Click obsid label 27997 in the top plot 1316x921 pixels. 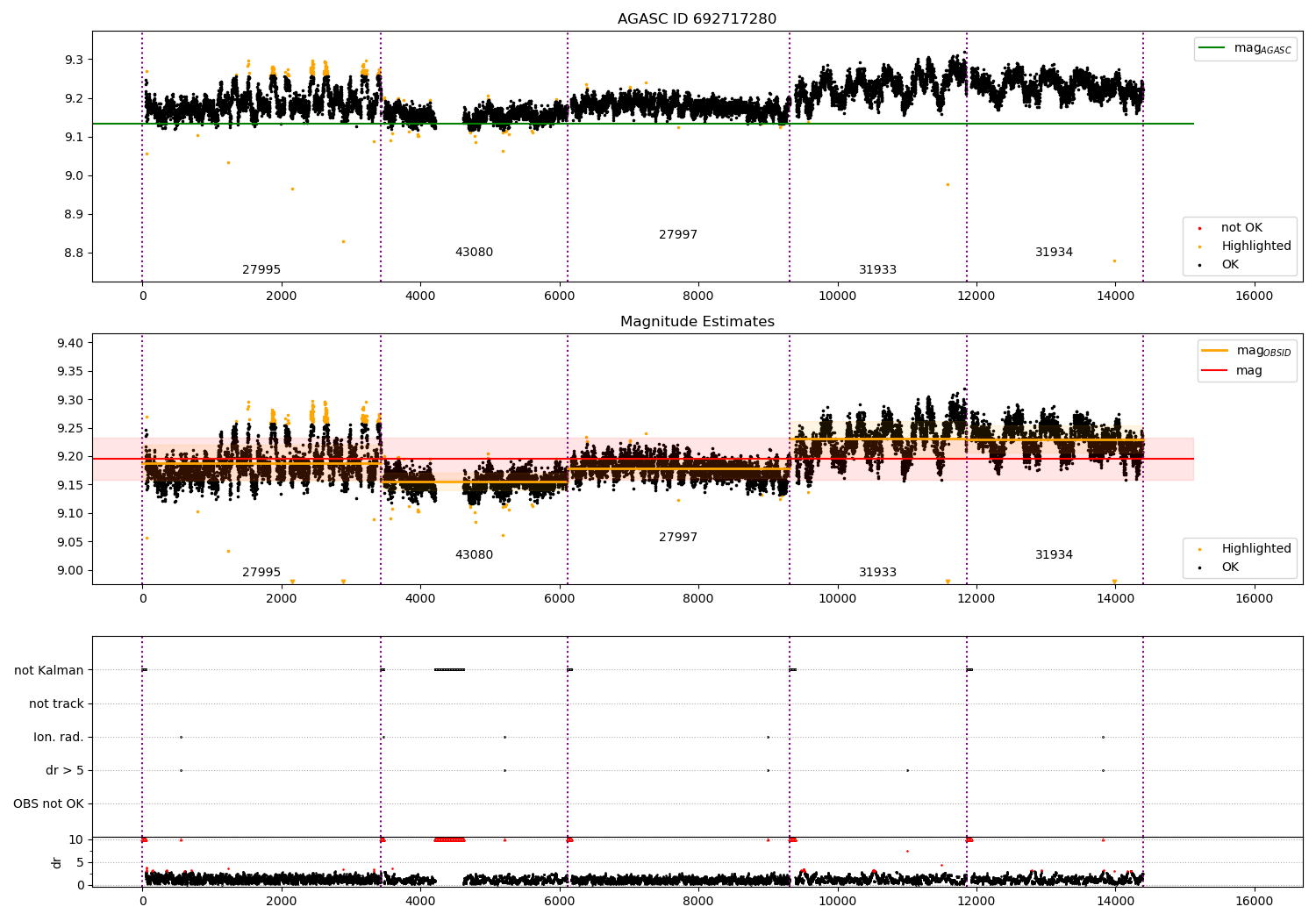pos(678,235)
